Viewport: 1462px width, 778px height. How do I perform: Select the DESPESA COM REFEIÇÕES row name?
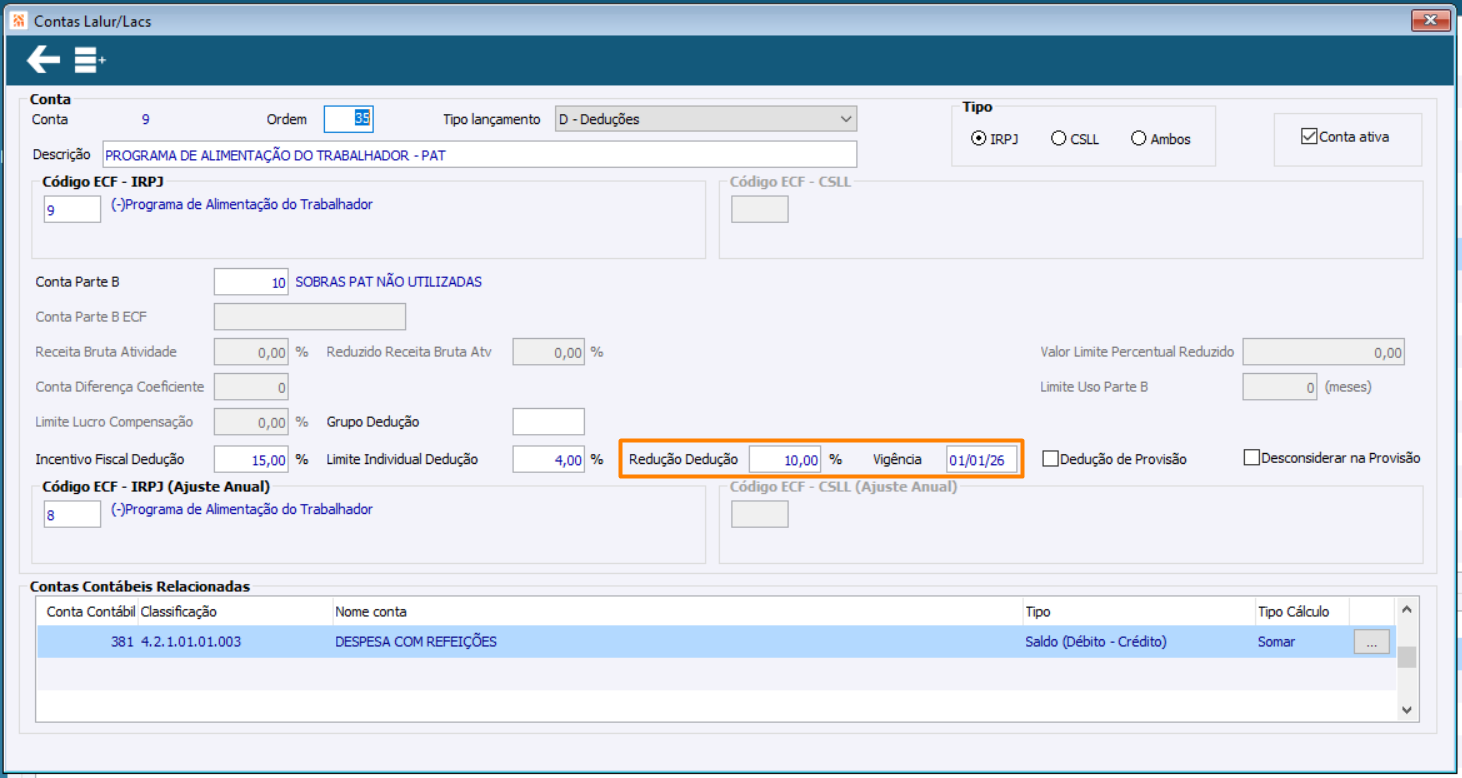click(416, 642)
